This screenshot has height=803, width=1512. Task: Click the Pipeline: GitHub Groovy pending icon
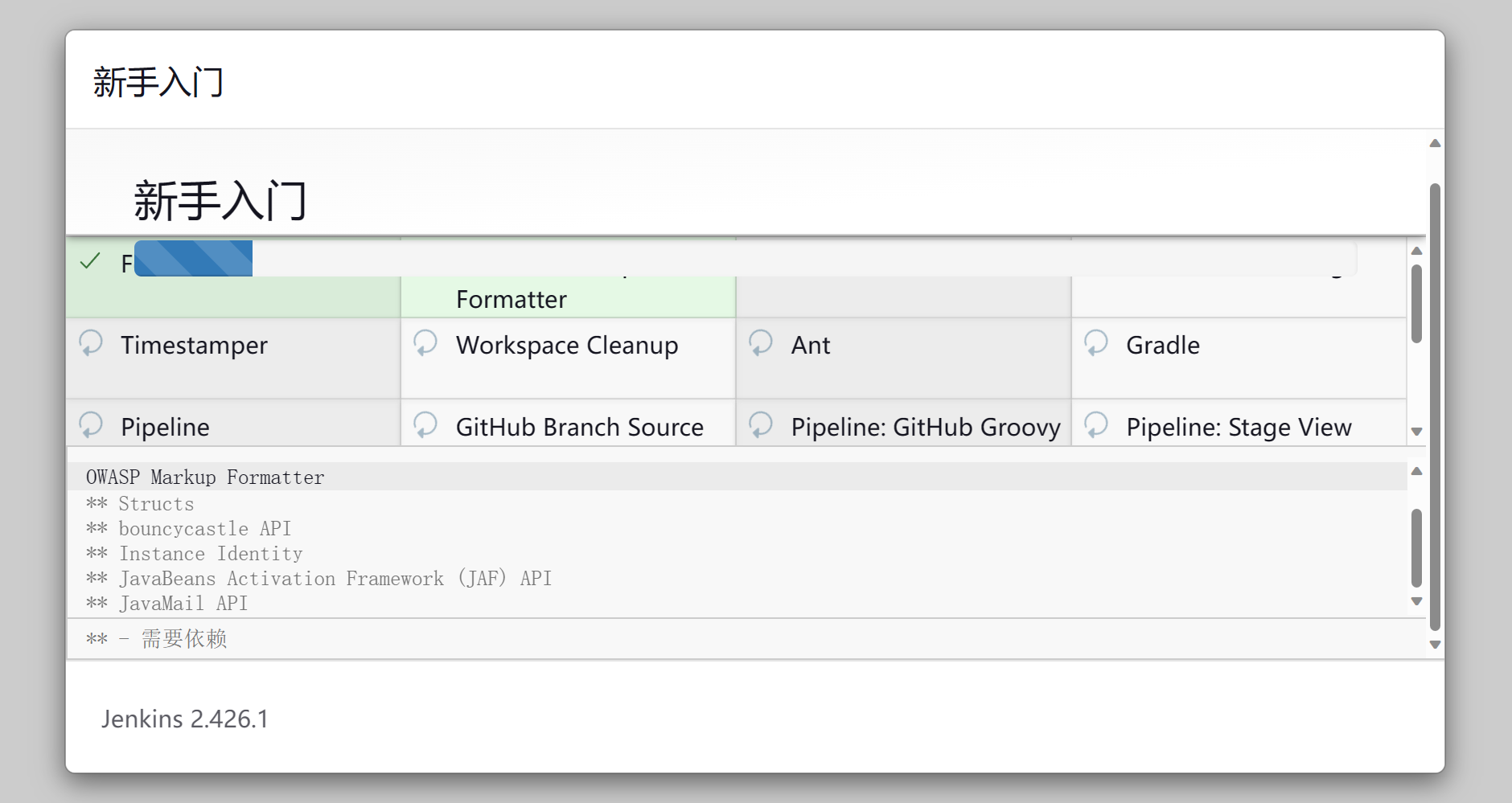coord(761,424)
